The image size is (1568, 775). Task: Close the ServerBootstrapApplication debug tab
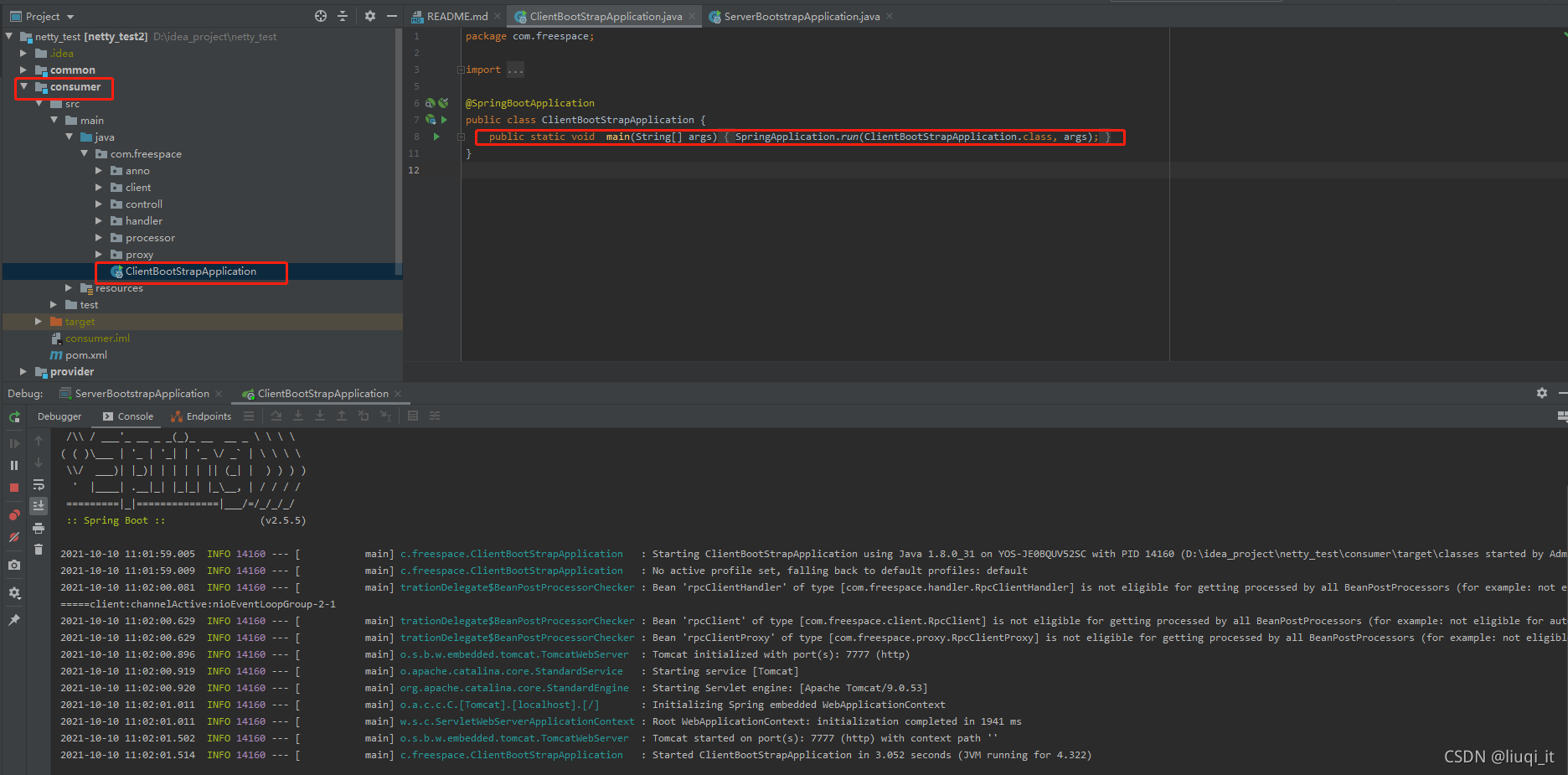pos(219,393)
